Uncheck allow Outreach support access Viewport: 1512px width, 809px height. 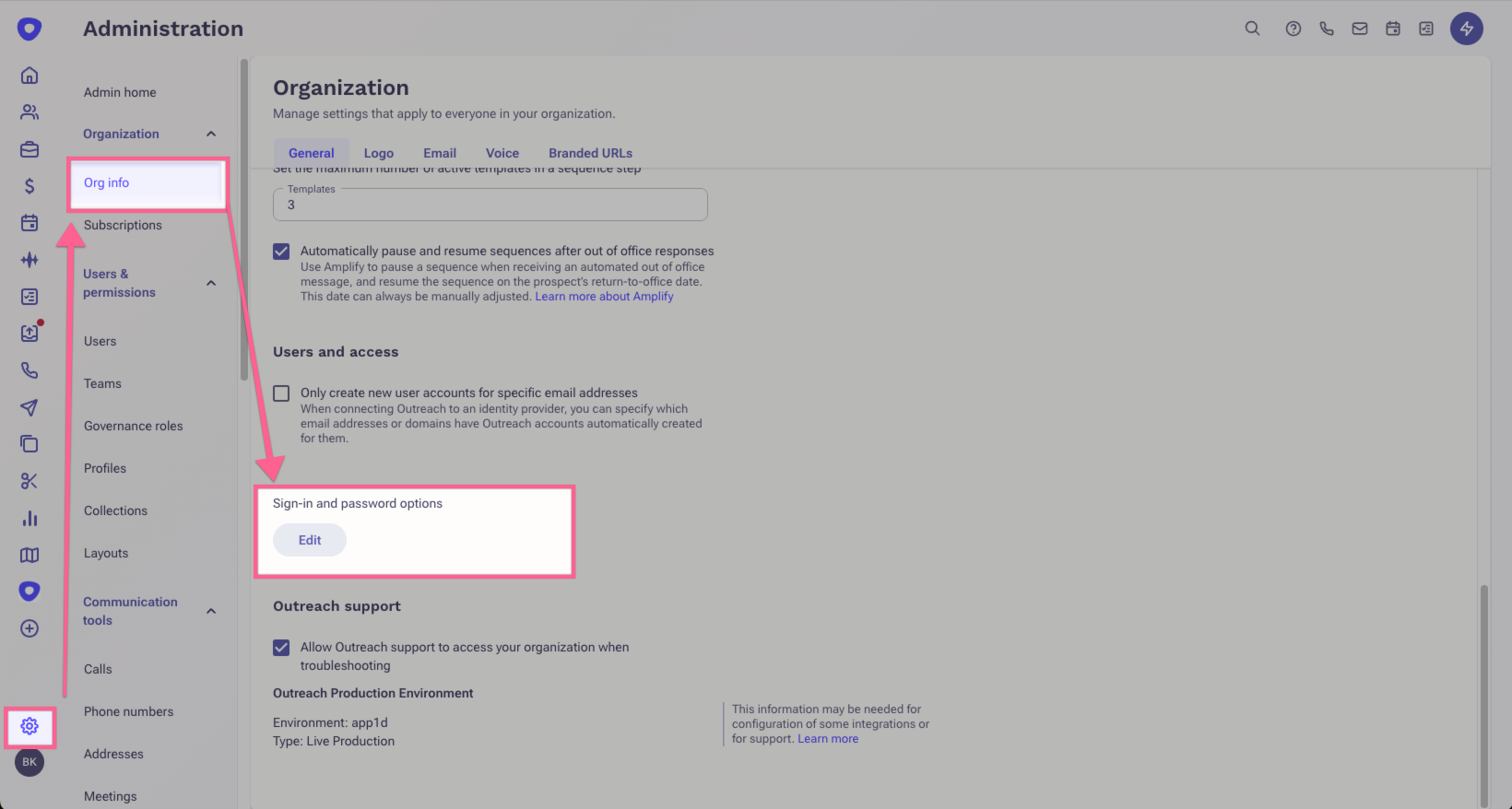(x=281, y=648)
